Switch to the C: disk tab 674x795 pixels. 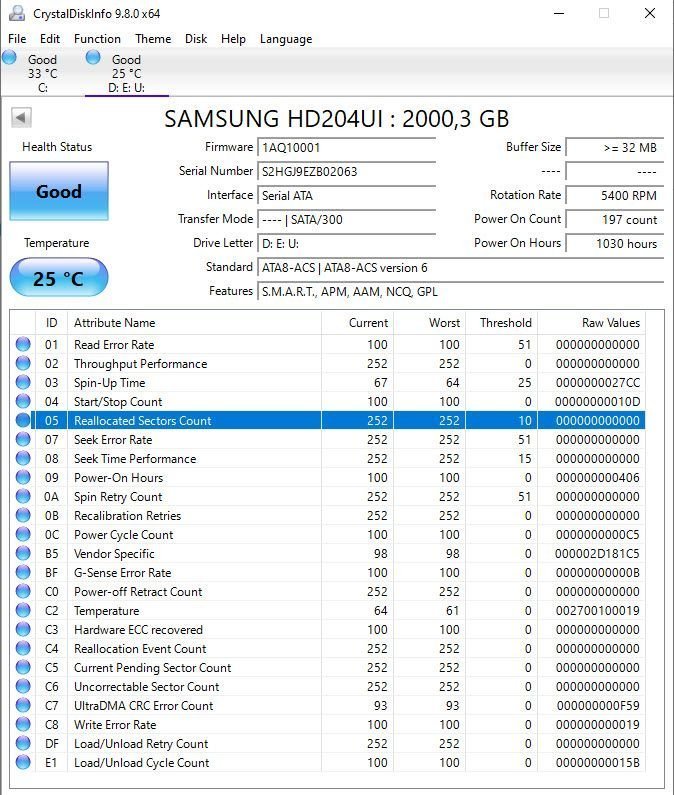pyautogui.click(x=42, y=74)
